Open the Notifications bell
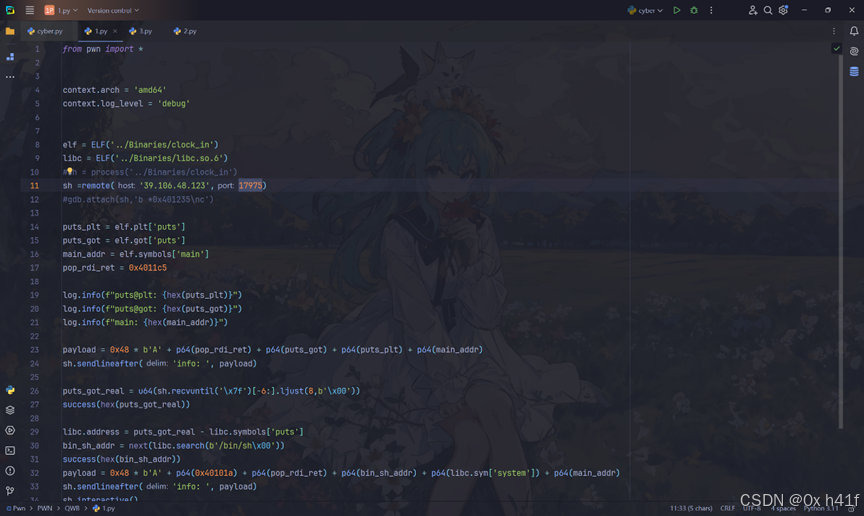The height and width of the screenshot is (516, 864). pyautogui.click(x=854, y=31)
